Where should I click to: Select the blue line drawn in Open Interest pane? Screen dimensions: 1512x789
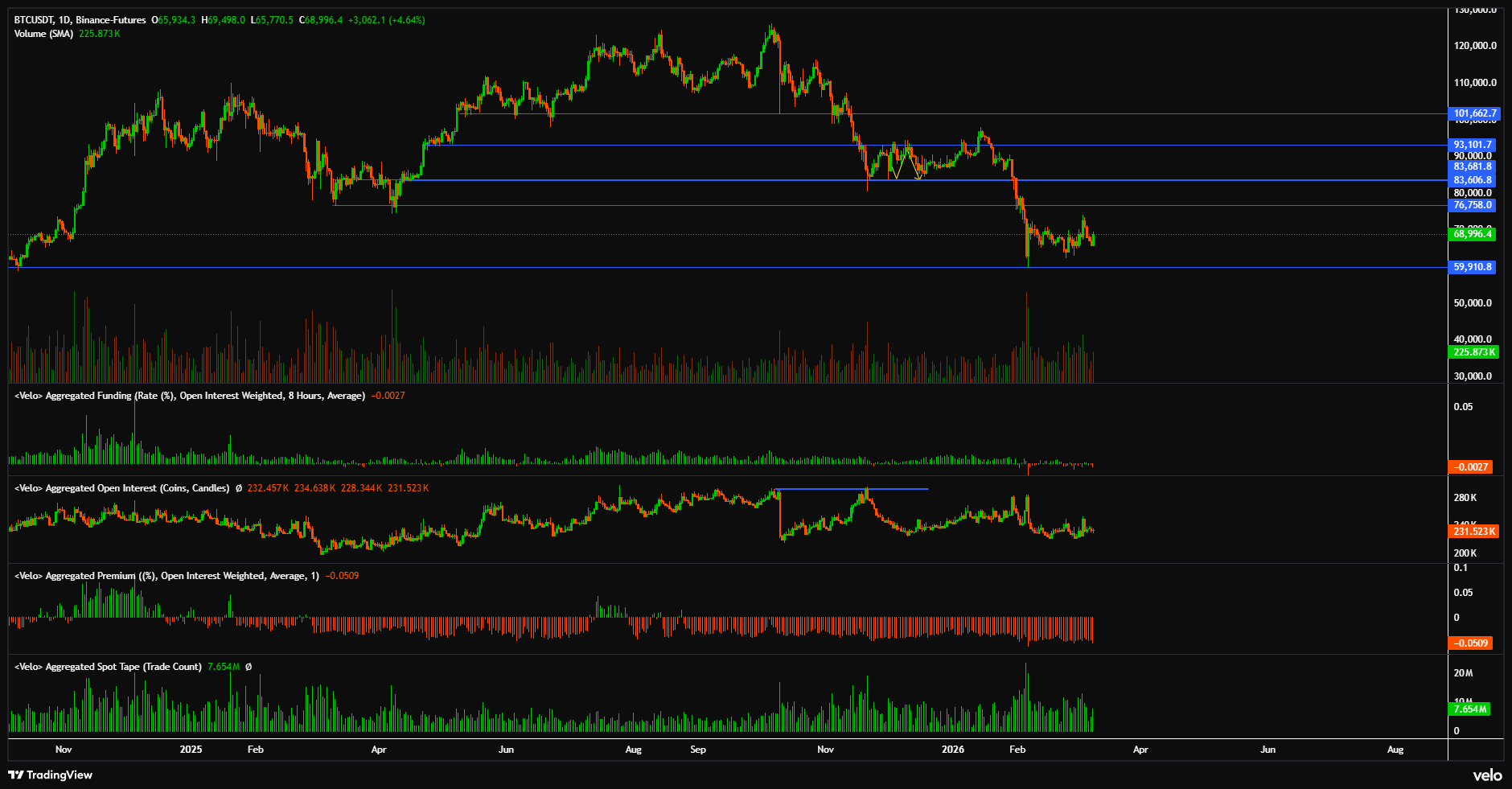pyautogui.click(x=851, y=489)
